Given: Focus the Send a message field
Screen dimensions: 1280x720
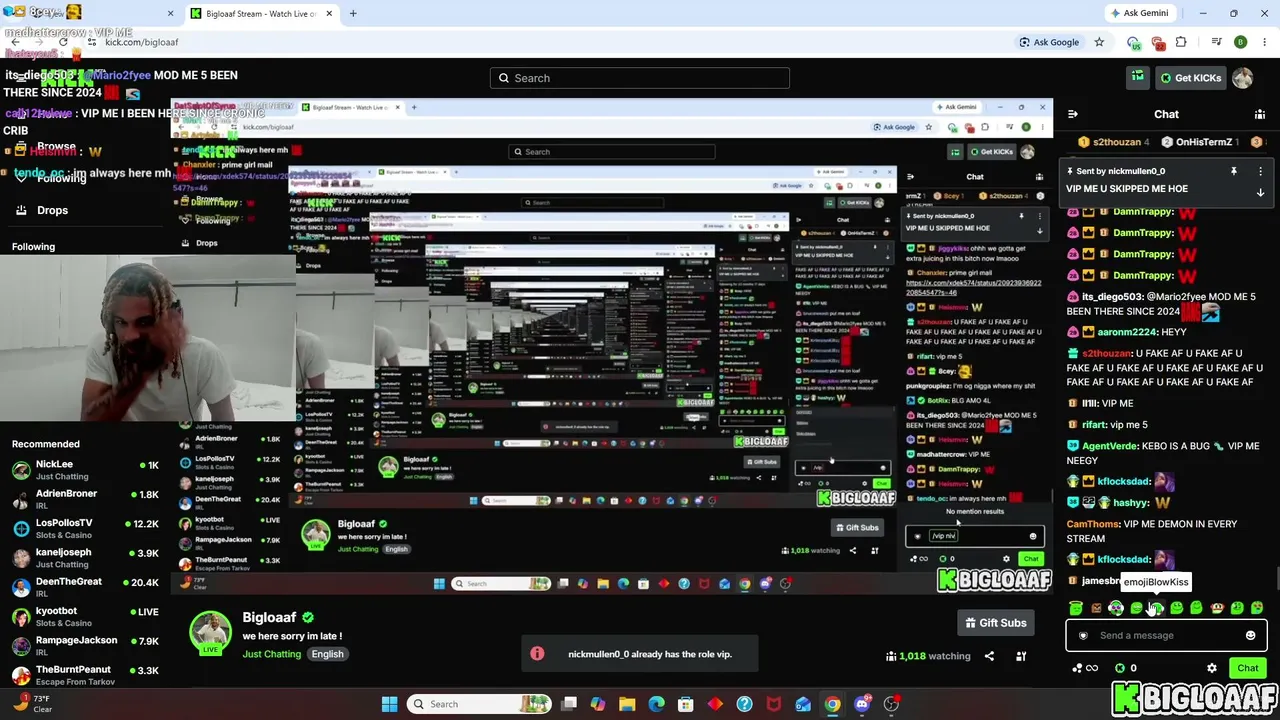Looking at the screenshot, I should 1166,635.
